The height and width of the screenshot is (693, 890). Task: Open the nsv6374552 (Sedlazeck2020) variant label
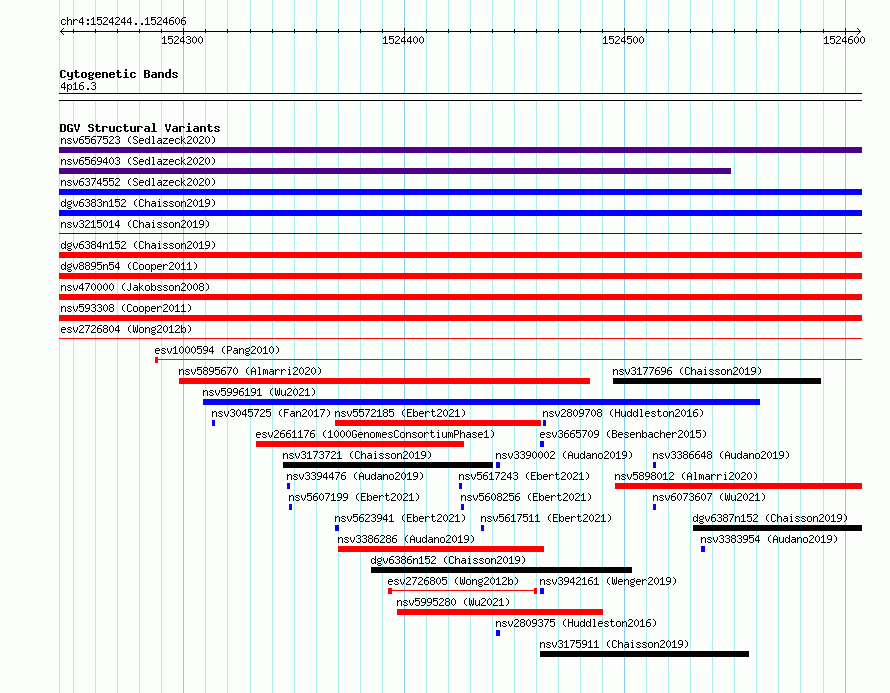click(x=138, y=182)
